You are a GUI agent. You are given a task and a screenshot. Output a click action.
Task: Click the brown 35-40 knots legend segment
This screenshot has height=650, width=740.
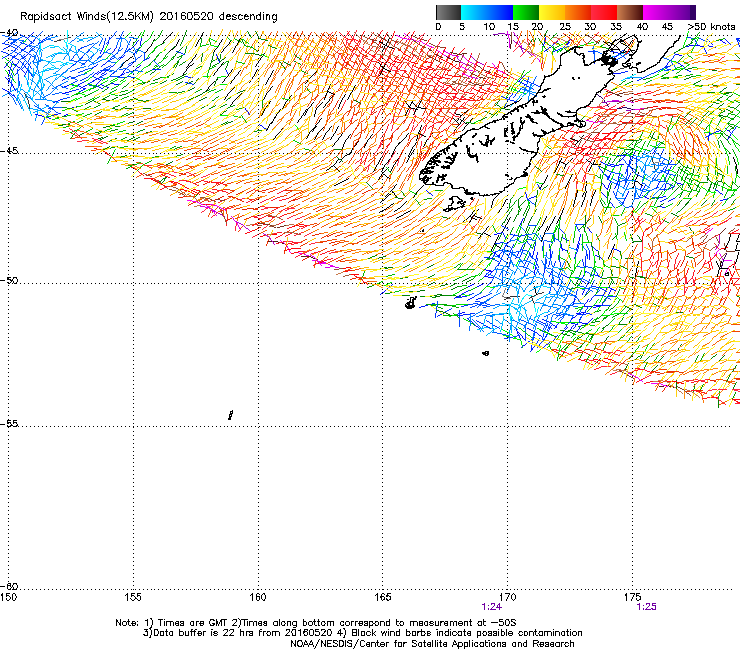630,12
